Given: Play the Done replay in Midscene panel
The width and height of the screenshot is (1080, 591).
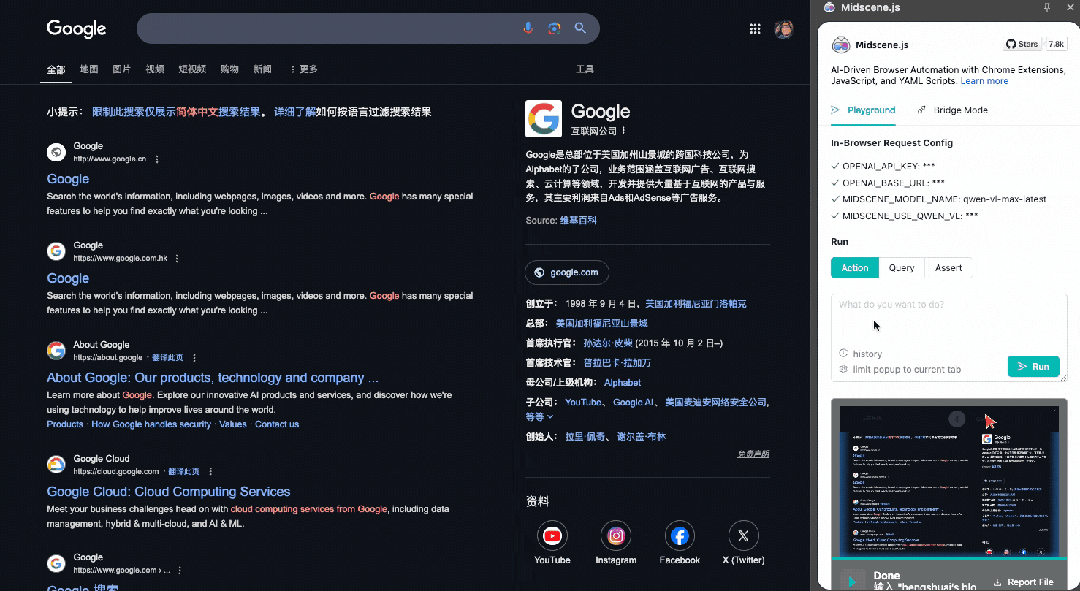Looking at the screenshot, I should (x=852, y=581).
